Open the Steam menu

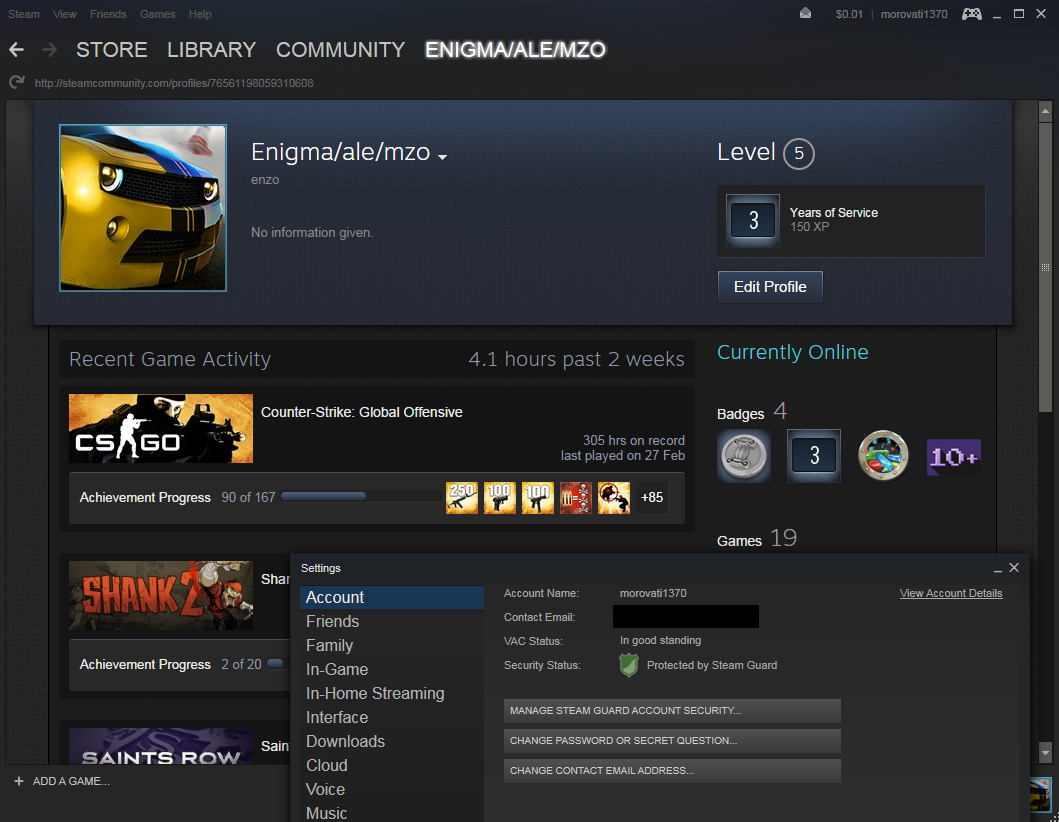(x=24, y=14)
